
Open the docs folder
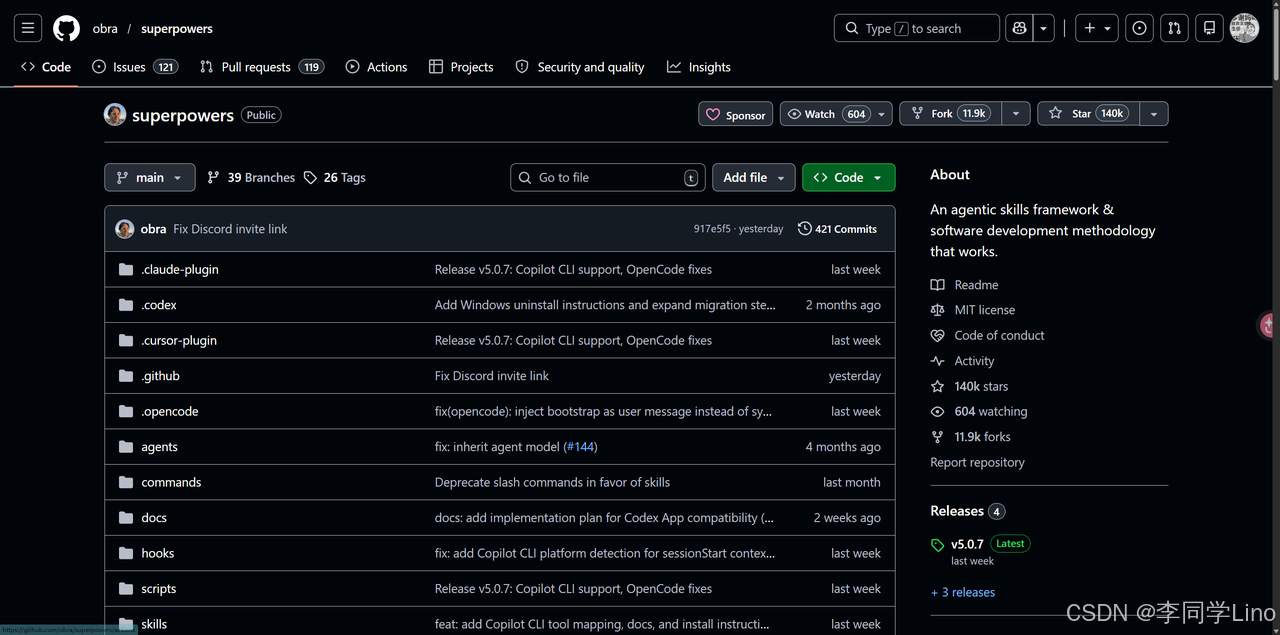[154, 518]
